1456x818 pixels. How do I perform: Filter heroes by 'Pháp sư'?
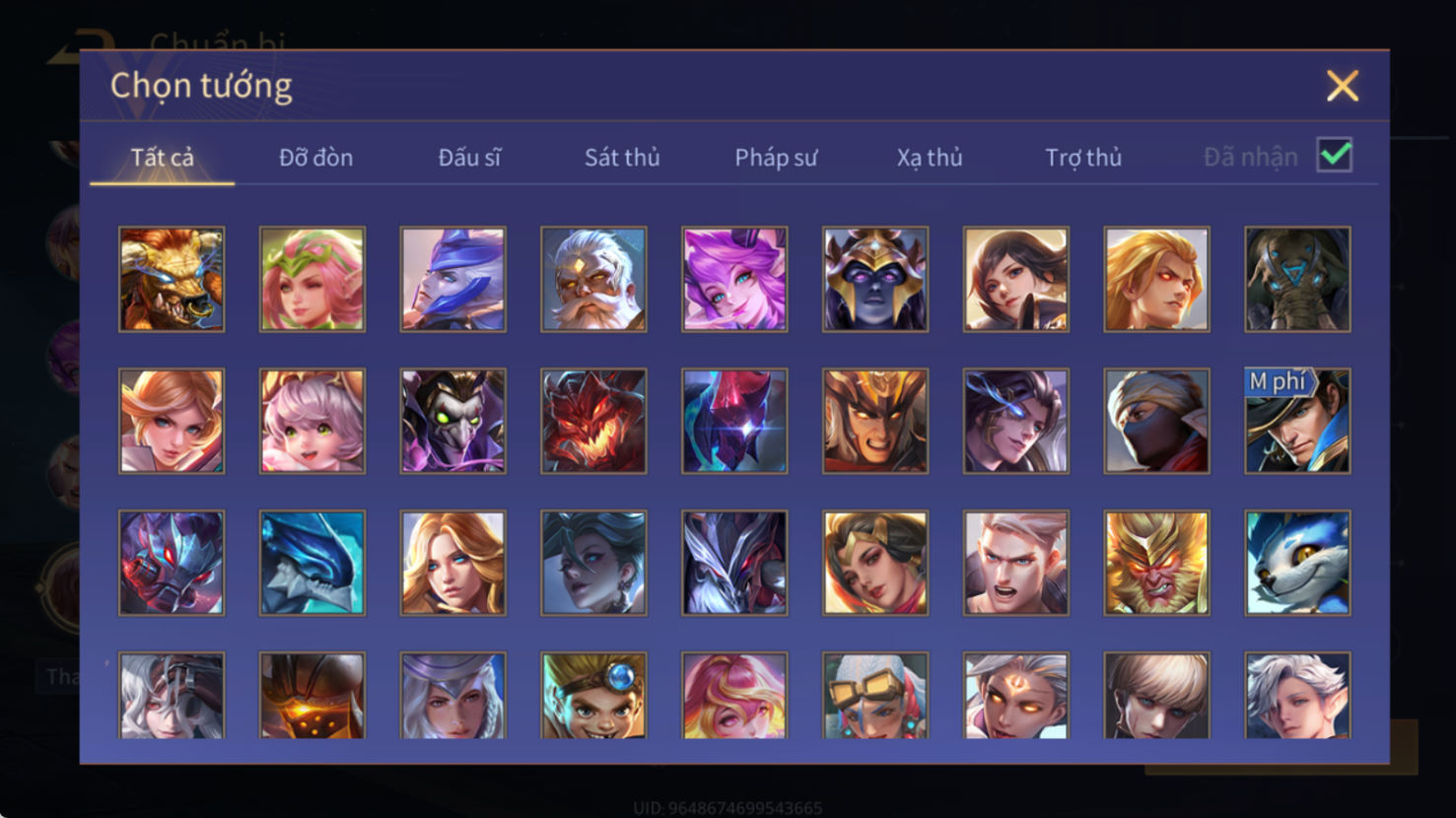(x=776, y=158)
